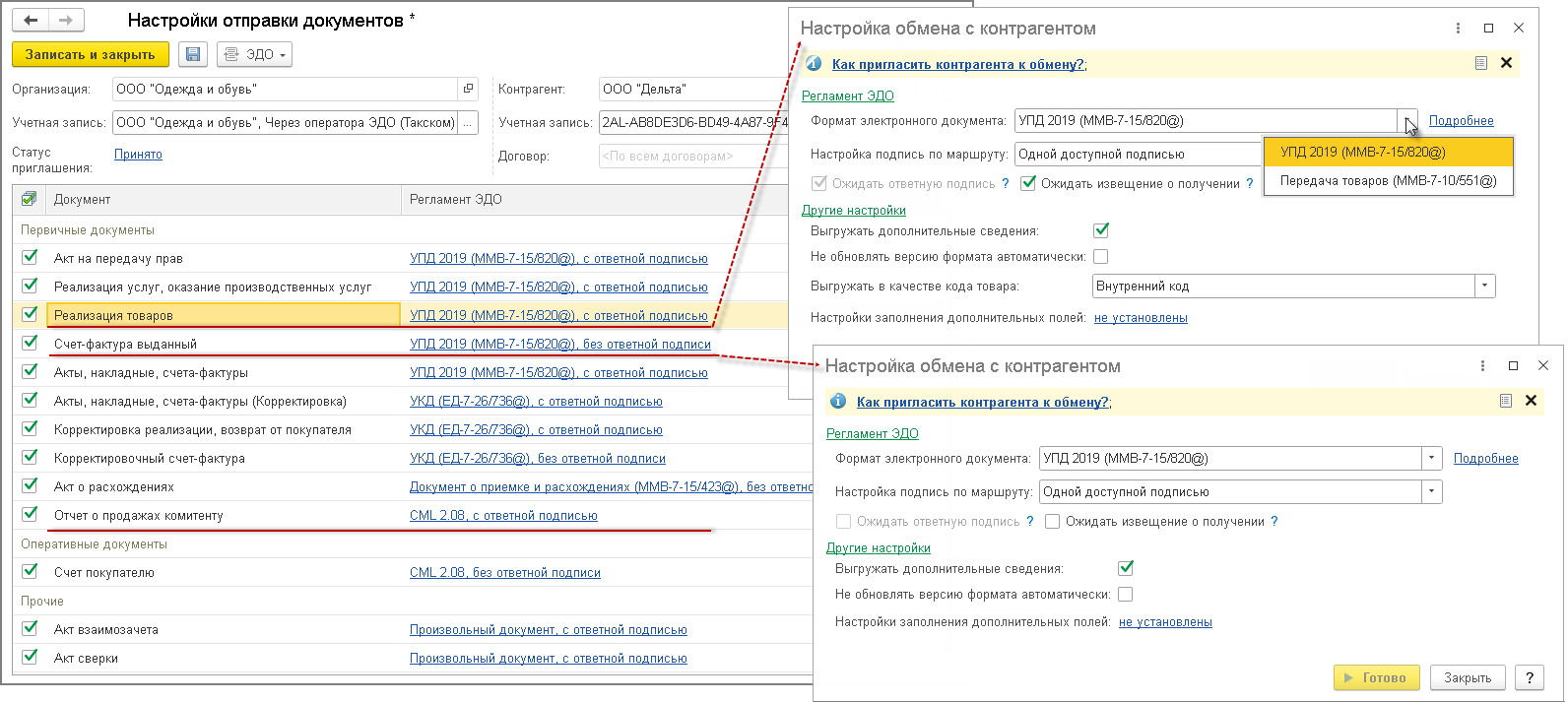Open the ЭДО toolbar menu
The width and height of the screenshot is (1568, 702).
(x=254, y=54)
